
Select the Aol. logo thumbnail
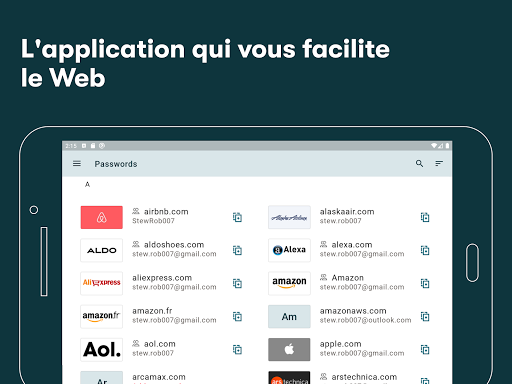102,350
